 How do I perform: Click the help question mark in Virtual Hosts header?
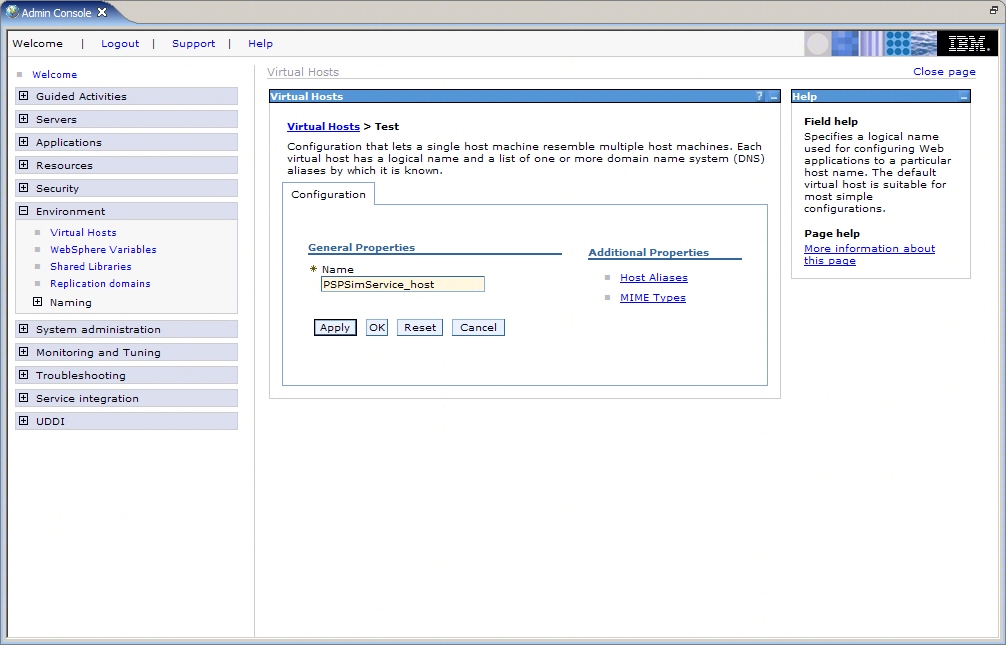[x=759, y=97]
